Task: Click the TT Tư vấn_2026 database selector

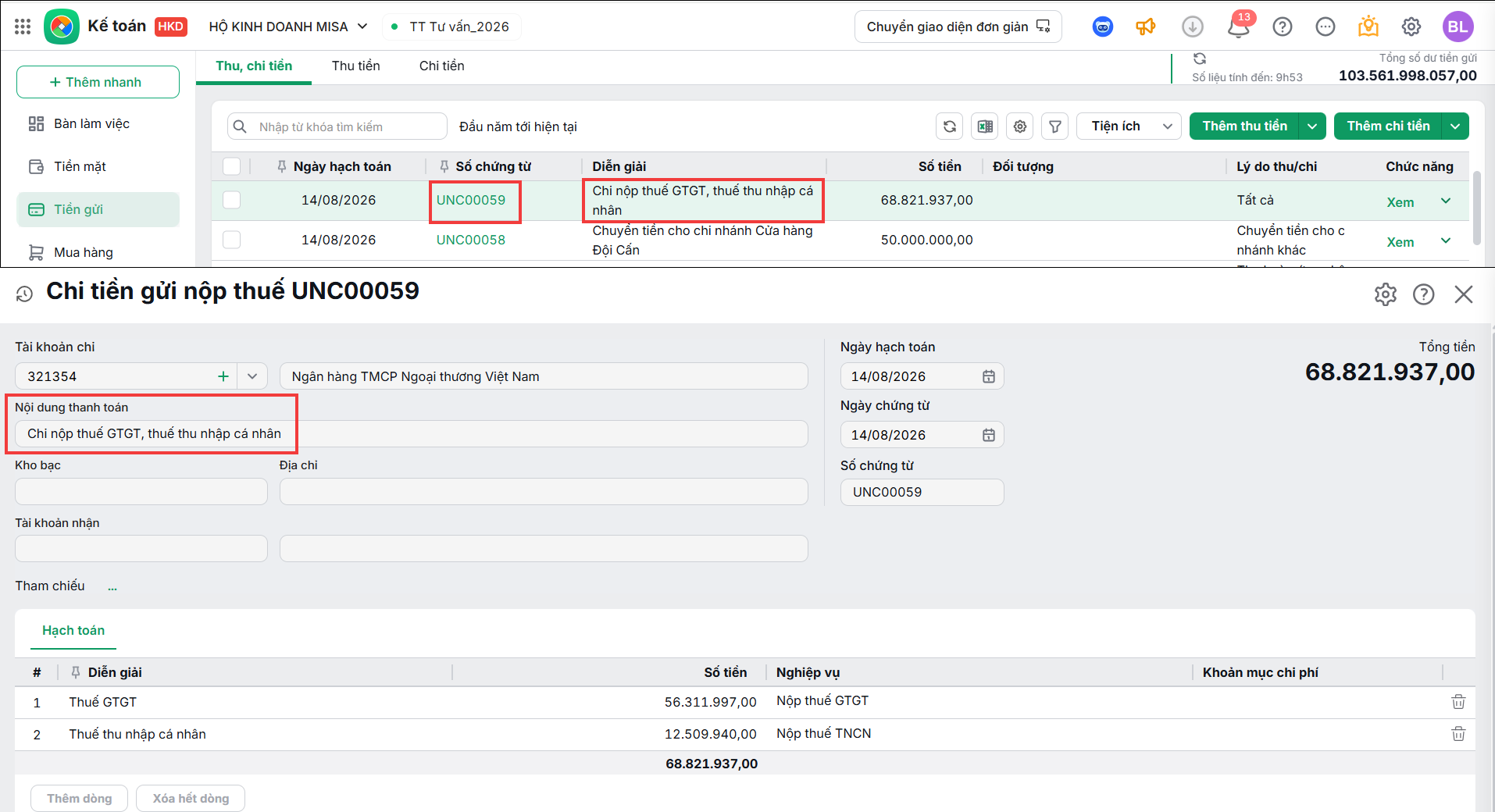Action: point(451,27)
